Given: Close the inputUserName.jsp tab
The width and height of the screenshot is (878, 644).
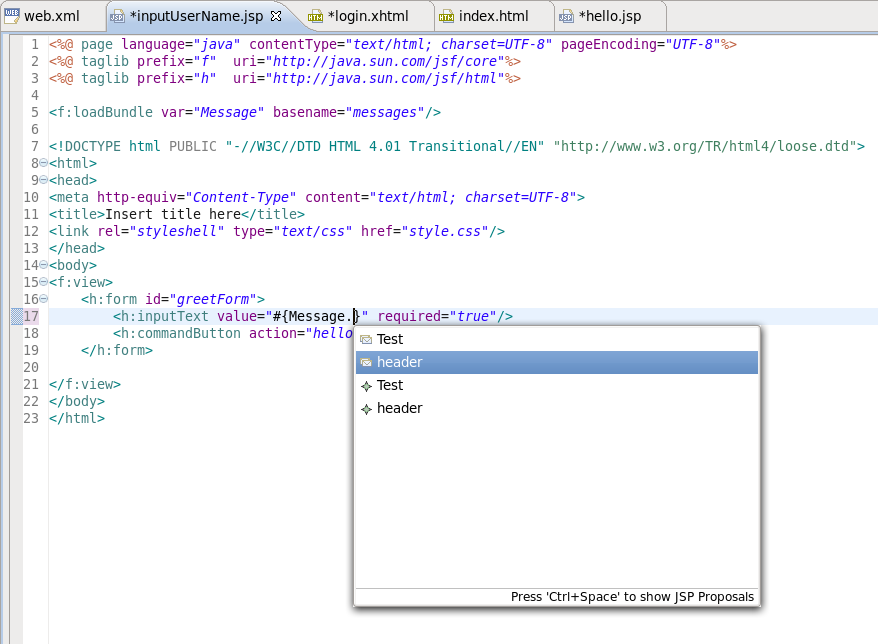Looking at the screenshot, I should (276, 16).
